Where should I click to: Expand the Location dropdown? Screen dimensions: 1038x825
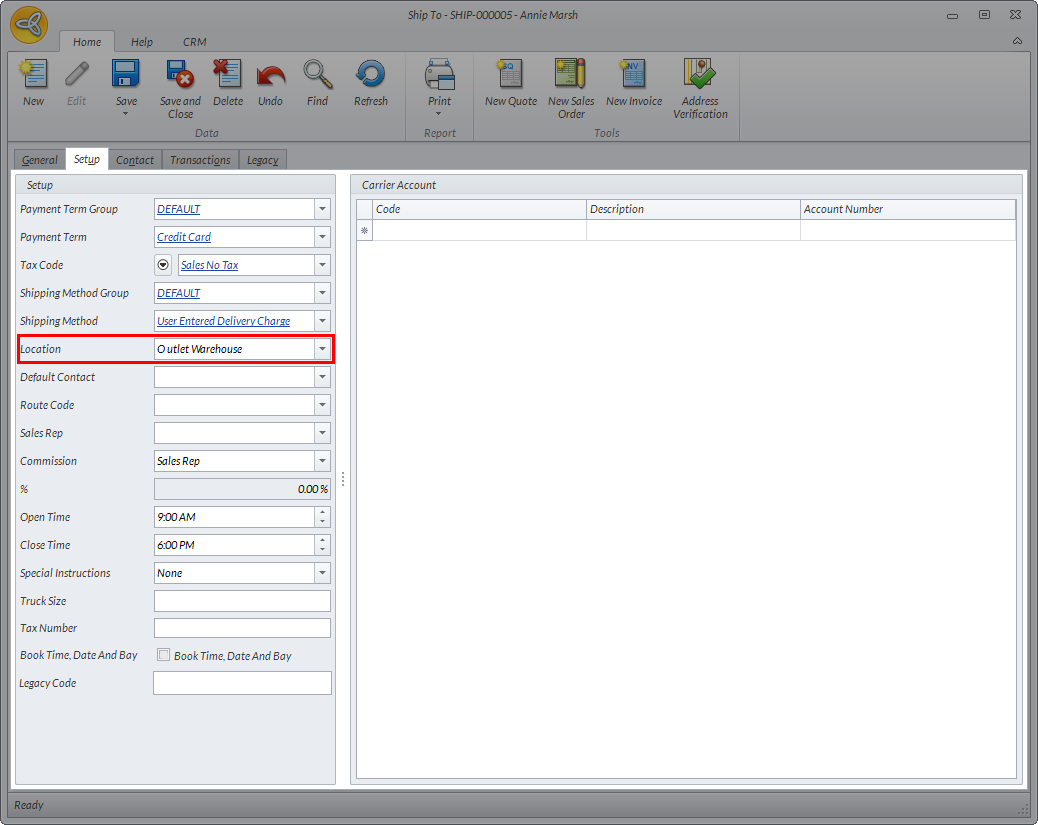322,349
